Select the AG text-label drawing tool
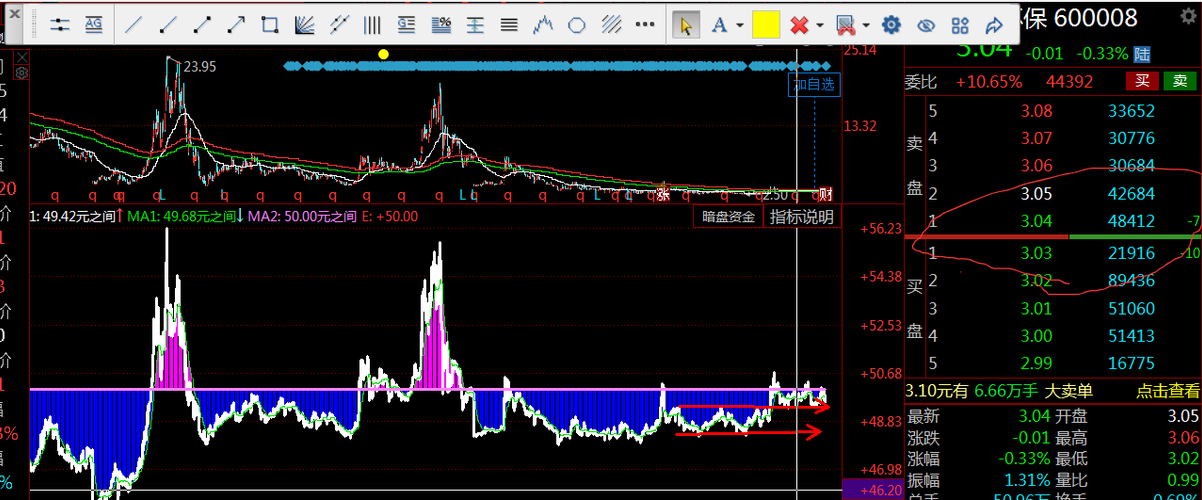 pos(93,24)
